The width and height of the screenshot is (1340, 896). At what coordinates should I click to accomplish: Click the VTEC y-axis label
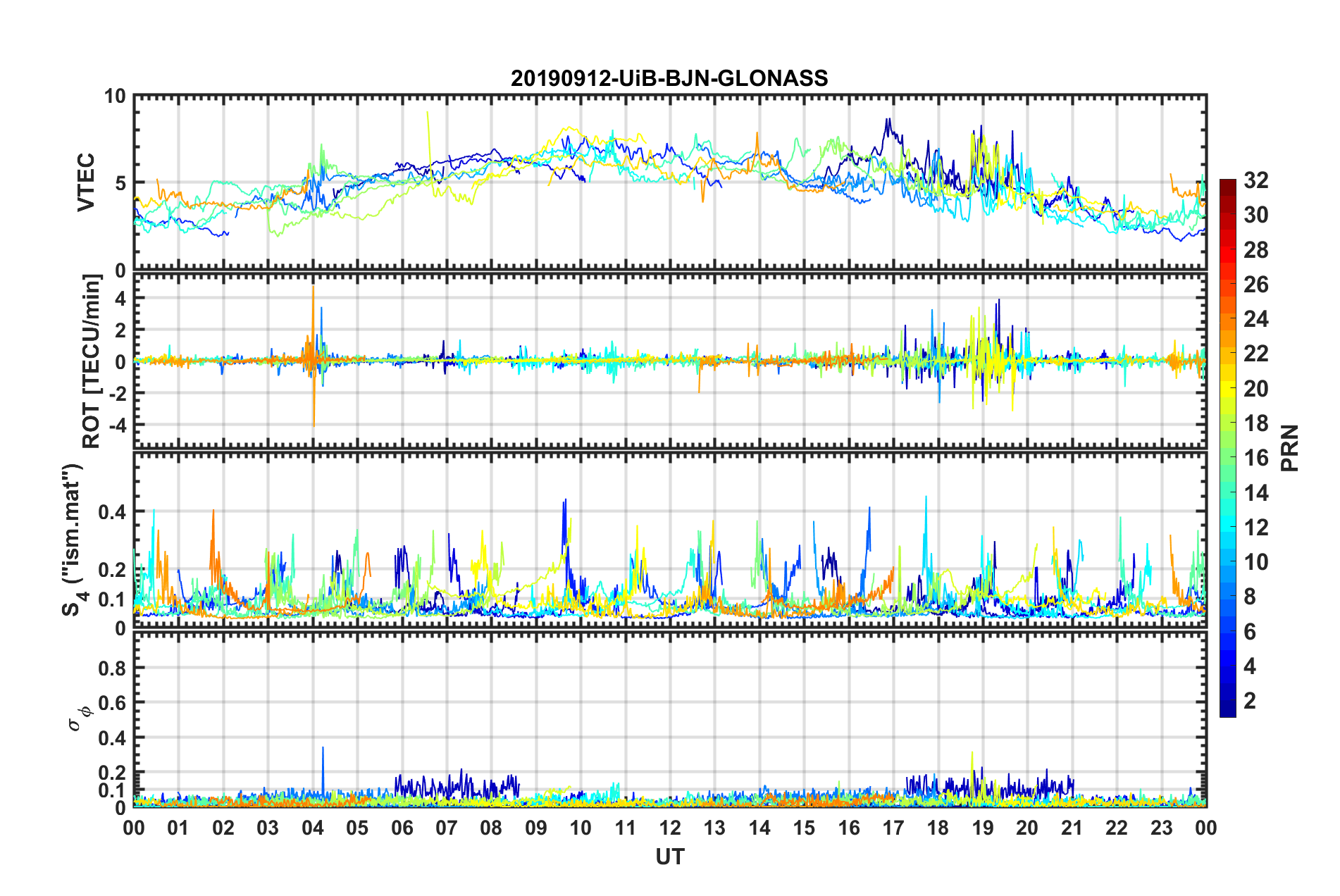click(86, 183)
